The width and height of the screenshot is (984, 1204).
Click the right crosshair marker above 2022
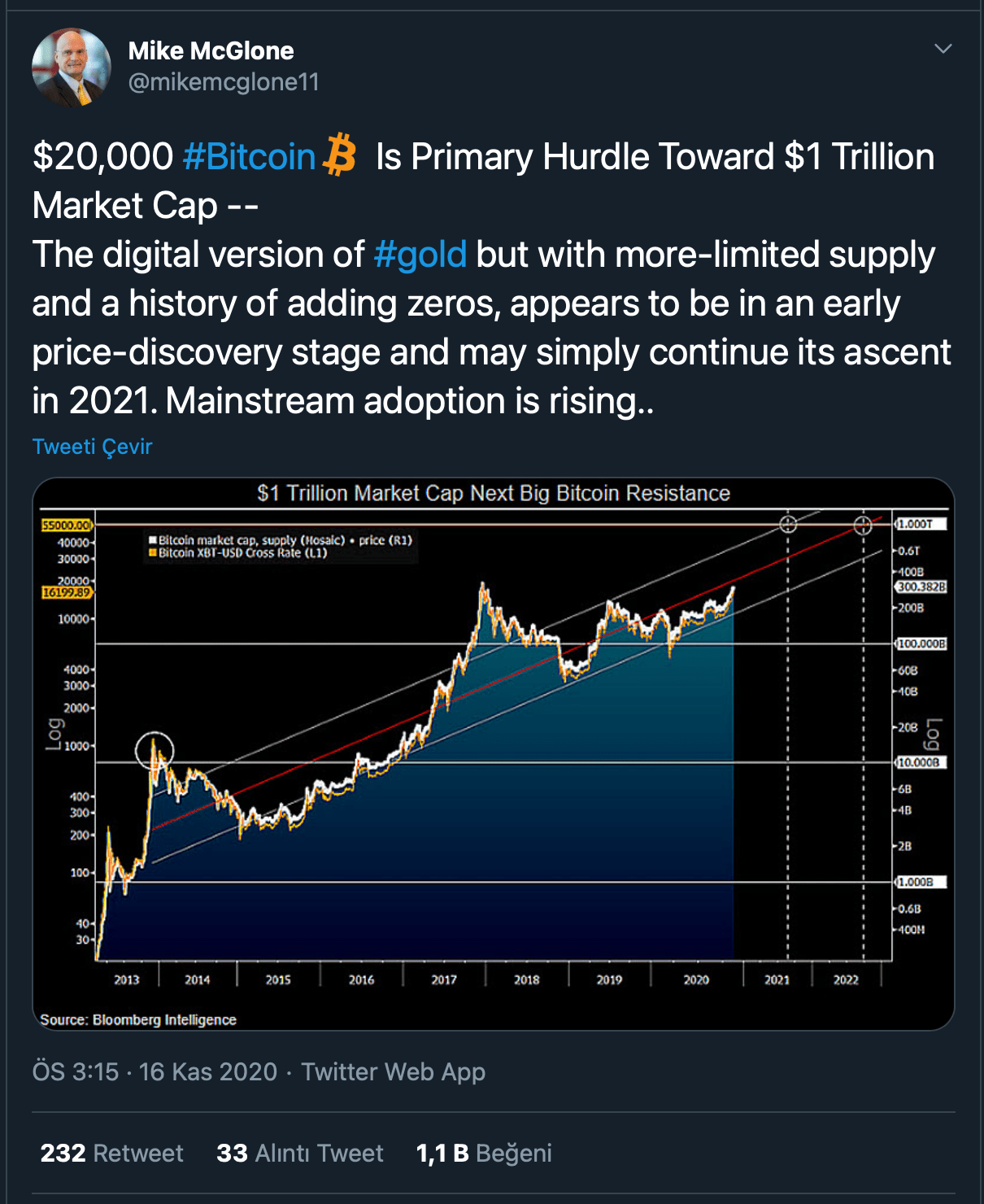(x=863, y=526)
